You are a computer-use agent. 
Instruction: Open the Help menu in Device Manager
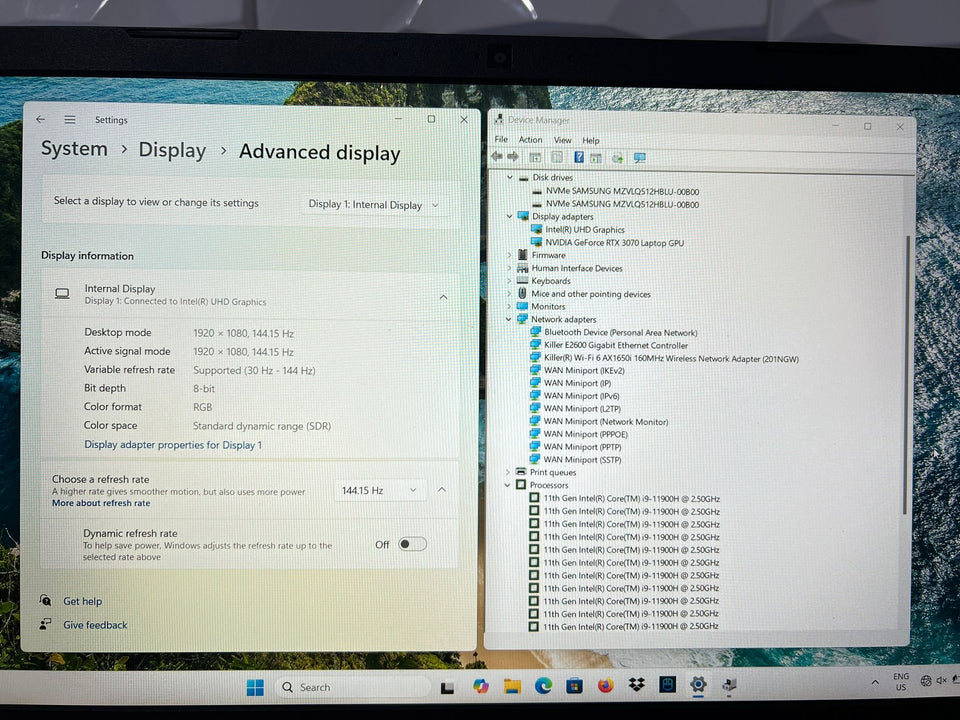(x=590, y=141)
